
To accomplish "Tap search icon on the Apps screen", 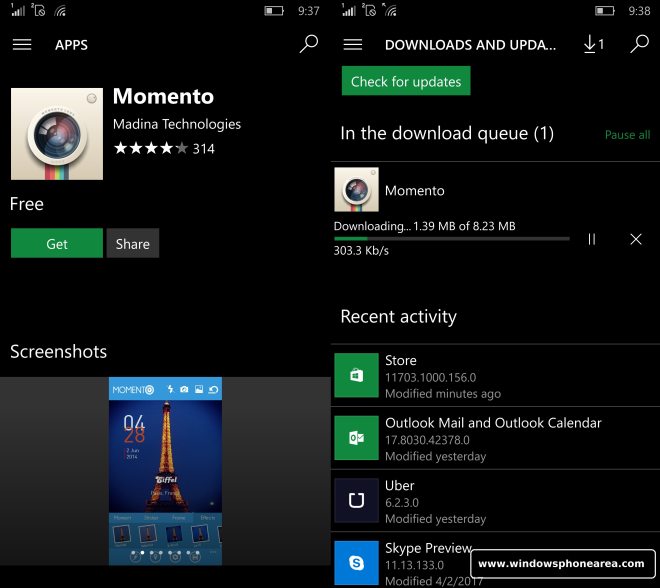I will (309, 44).
